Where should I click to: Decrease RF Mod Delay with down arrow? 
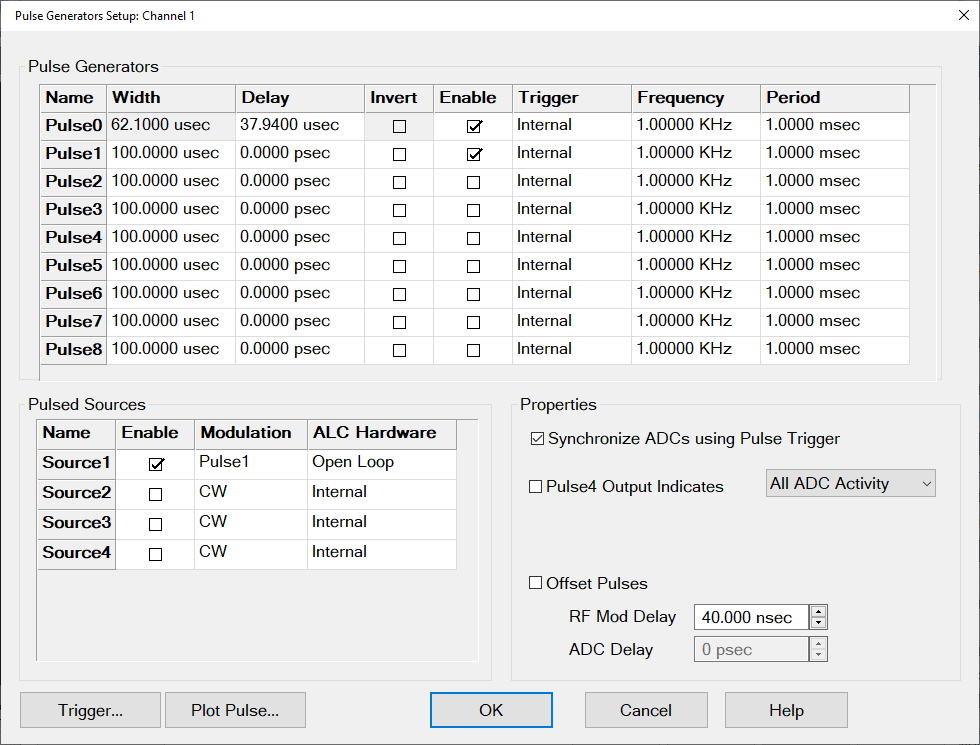(818, 623)
